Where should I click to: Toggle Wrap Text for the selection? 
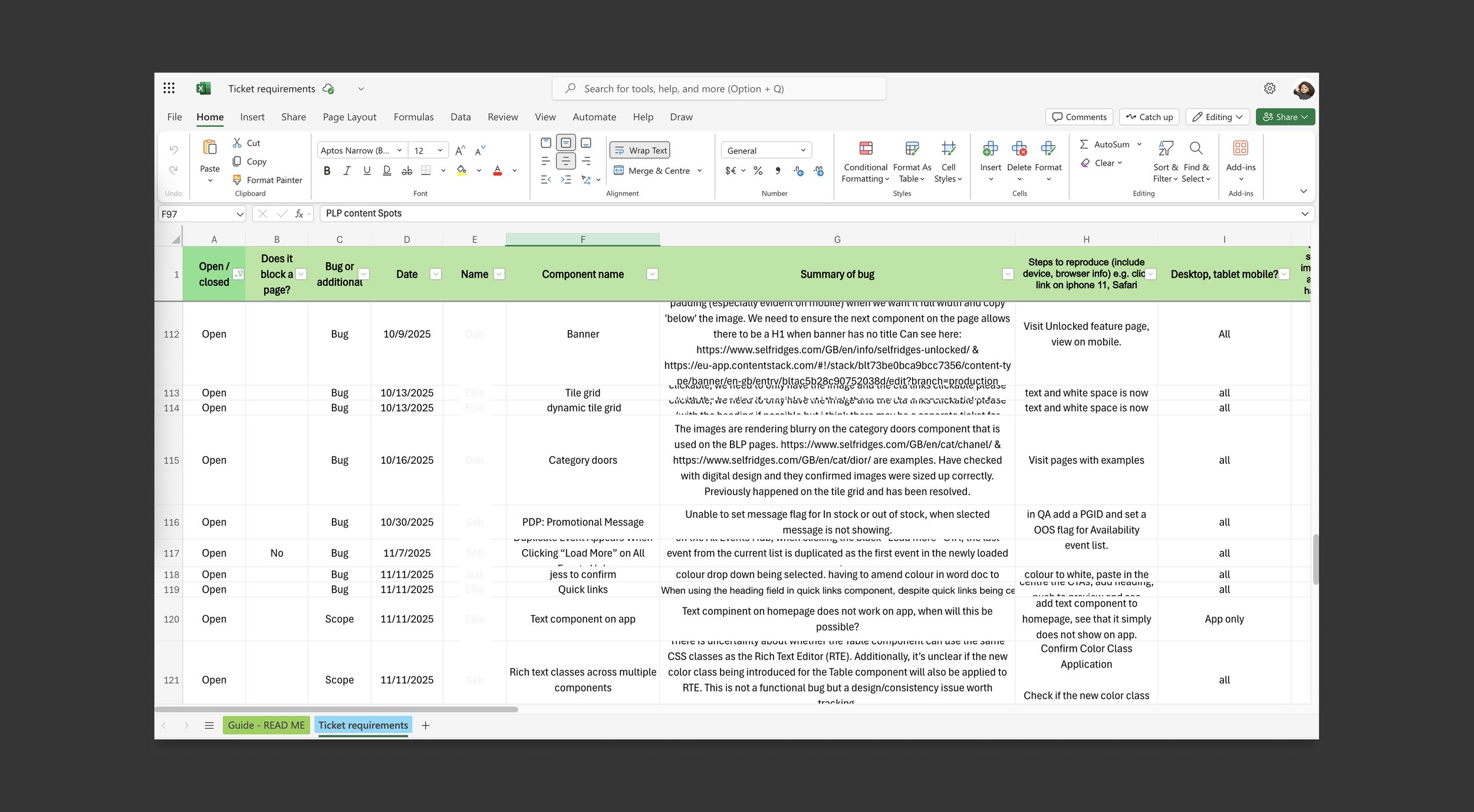[639, 150]
